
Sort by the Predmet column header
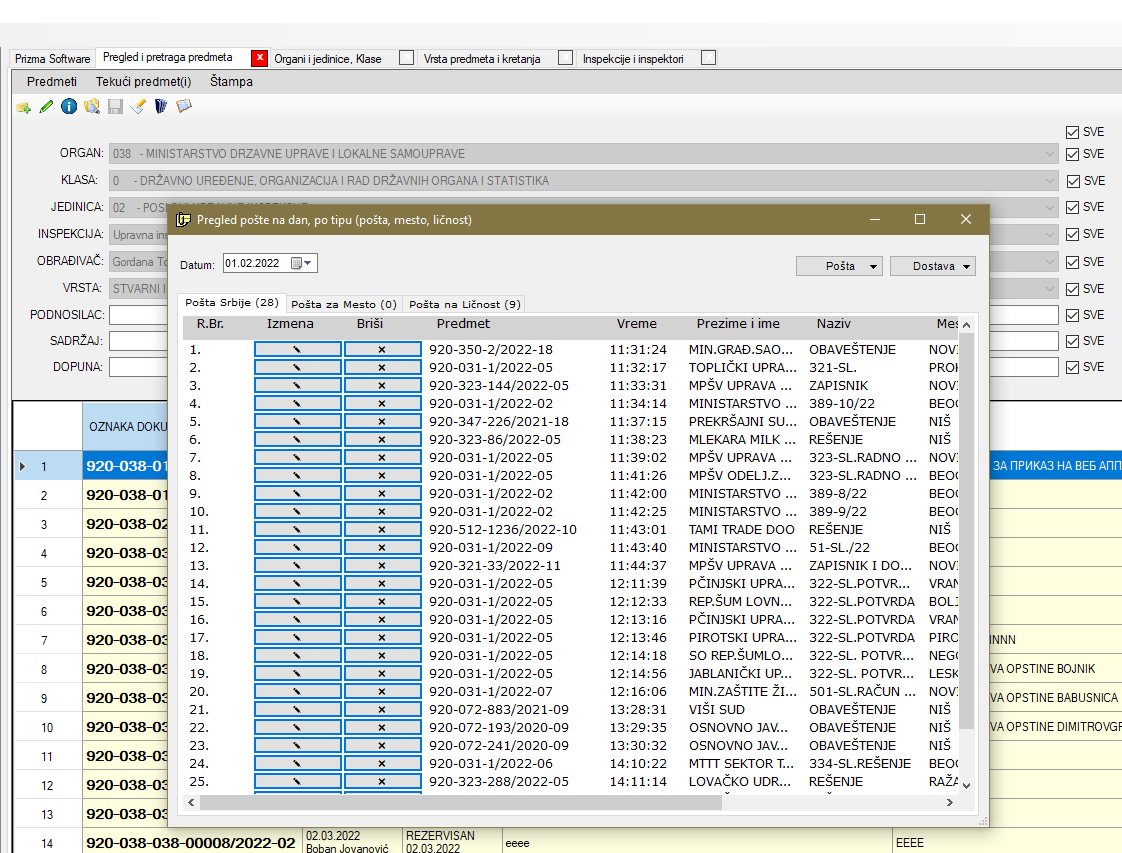tap(463, 323)
